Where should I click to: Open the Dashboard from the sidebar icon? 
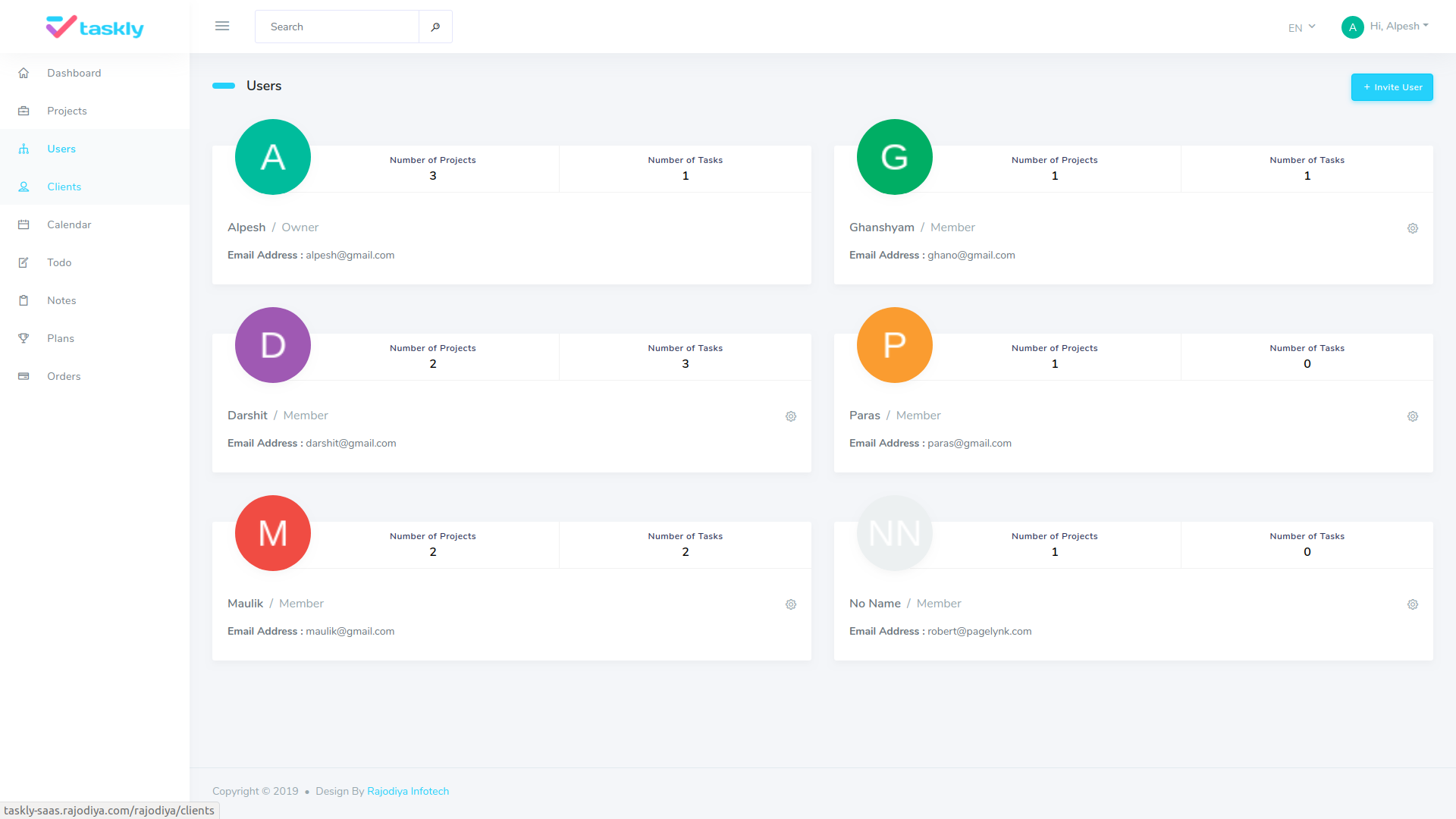24,73
